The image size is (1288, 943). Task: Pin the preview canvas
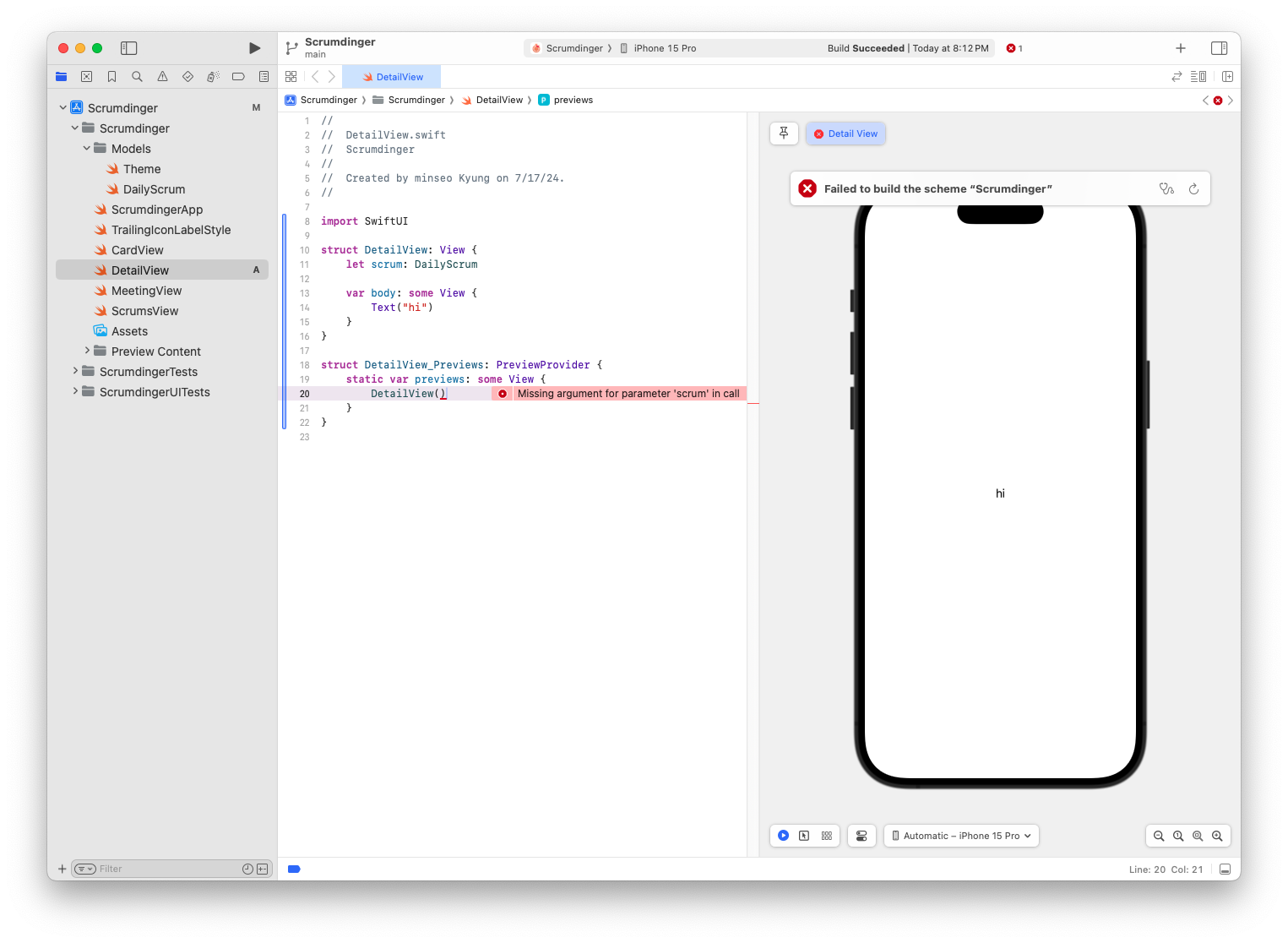point(784,134)
